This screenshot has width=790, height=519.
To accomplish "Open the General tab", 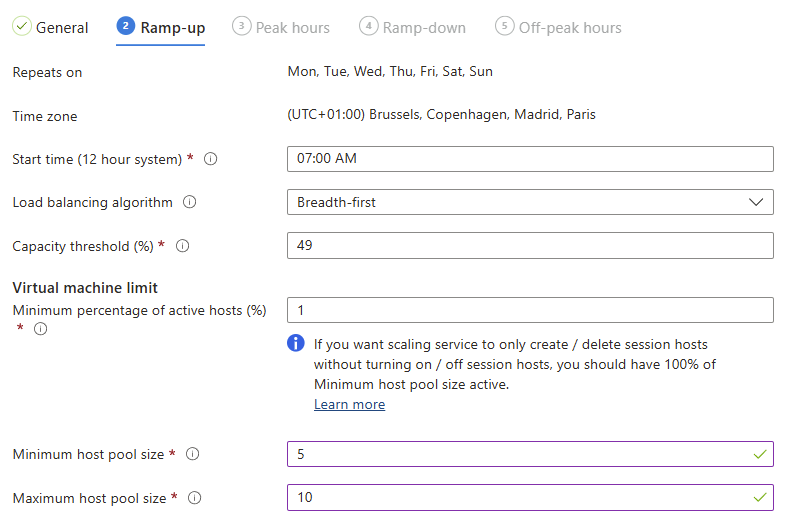I will pos(50,27).
